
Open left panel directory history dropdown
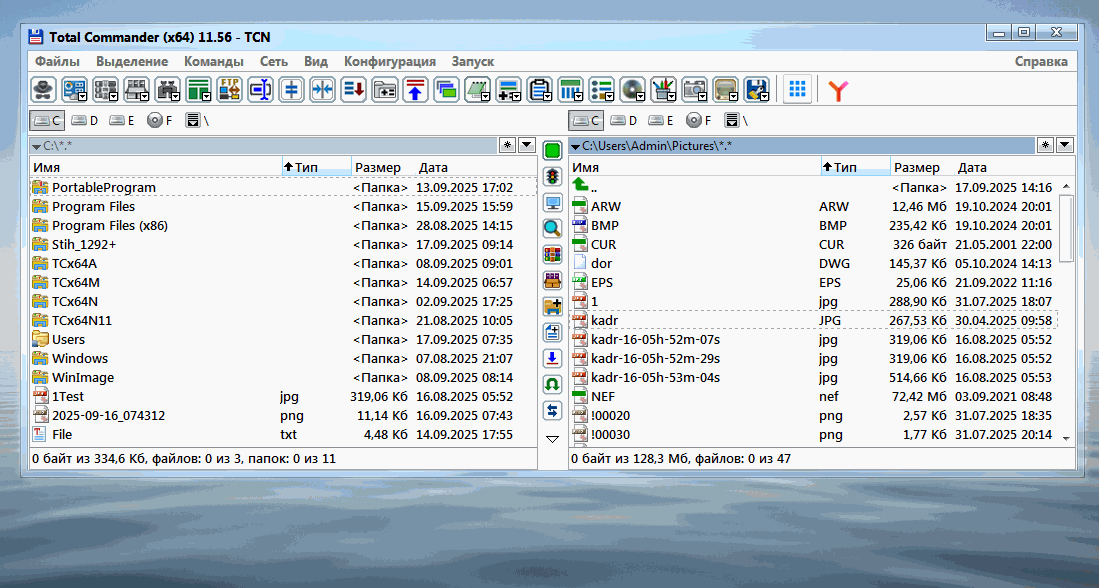527,146
